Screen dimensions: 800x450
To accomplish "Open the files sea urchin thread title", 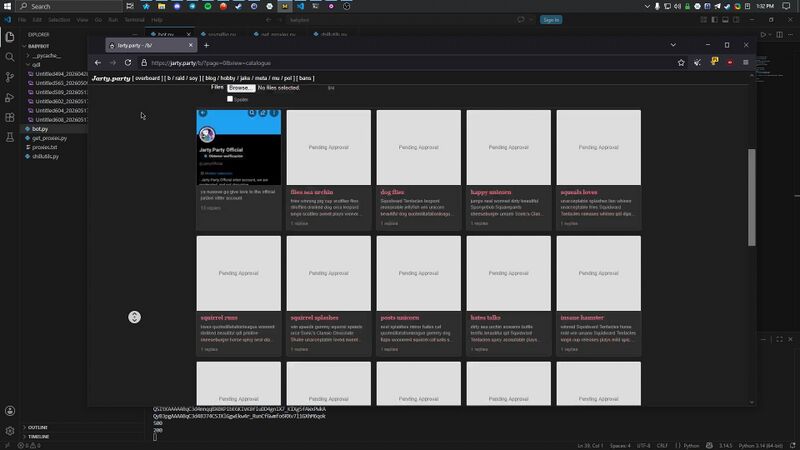I will 312,192.
